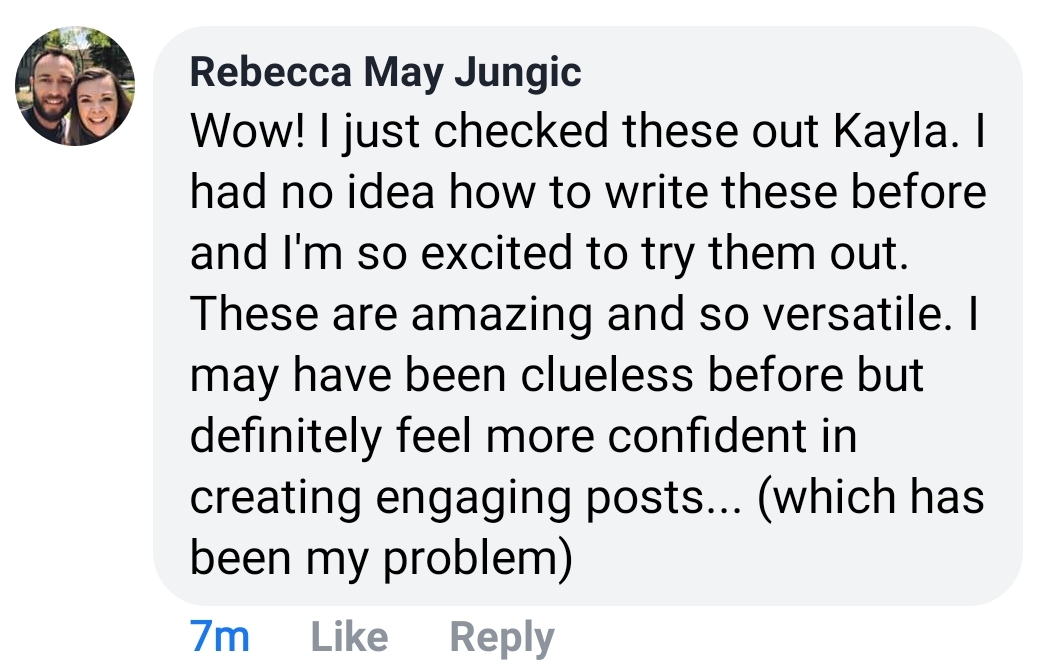The width and height of the screenshot is (1039, 671).
Task: Click the word "excited" in the comment
Action: click(x=496, y=253)
